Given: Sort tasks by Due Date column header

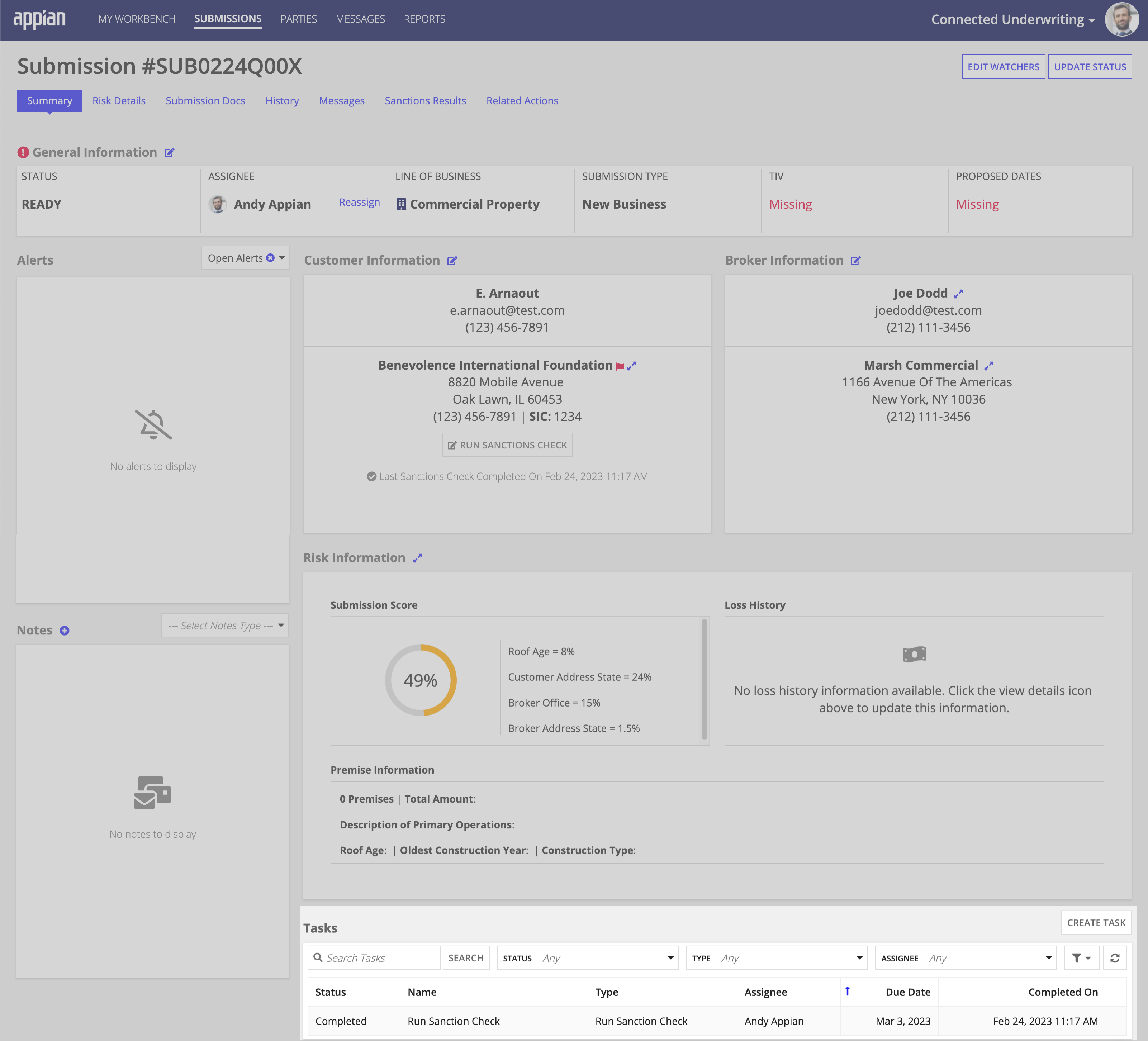Looking at the screenshot, I should (908, 992).
